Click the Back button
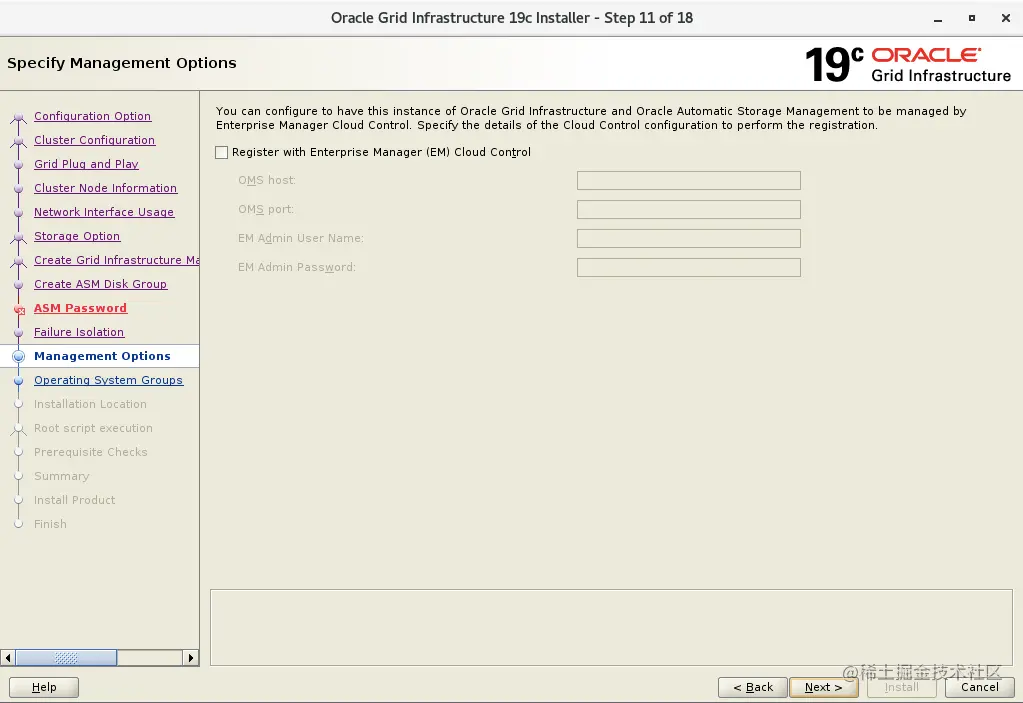This screenshot has height=703, width=1023. (x=753, y=687)
